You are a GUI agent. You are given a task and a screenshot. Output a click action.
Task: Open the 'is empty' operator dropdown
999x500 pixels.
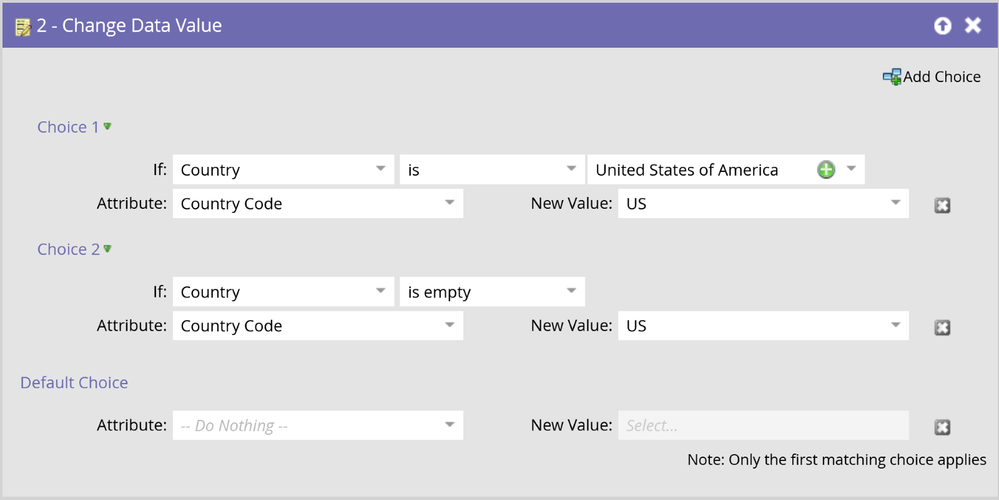571,291
